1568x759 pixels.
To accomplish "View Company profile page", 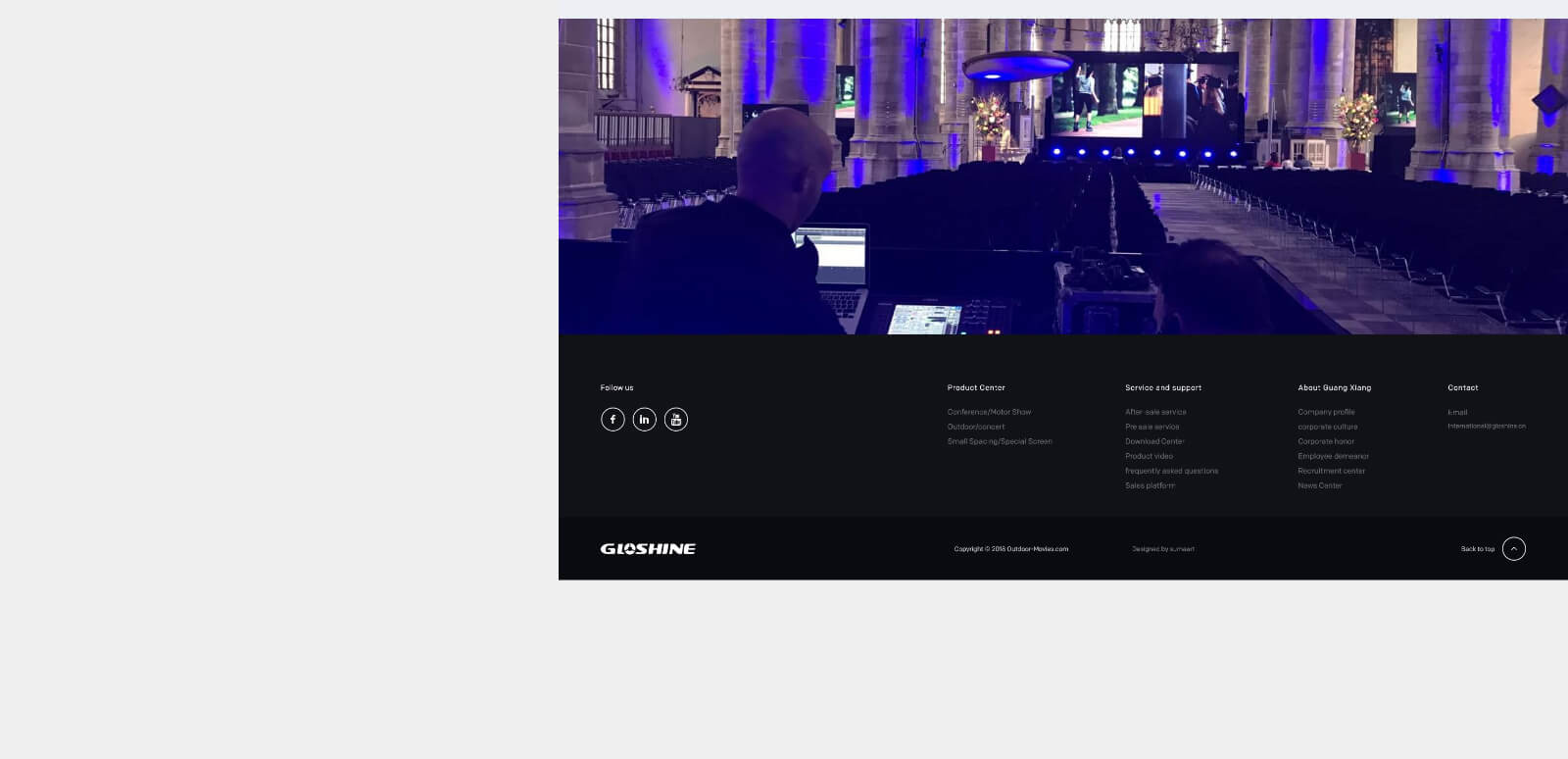I will tap(1326, 412).
